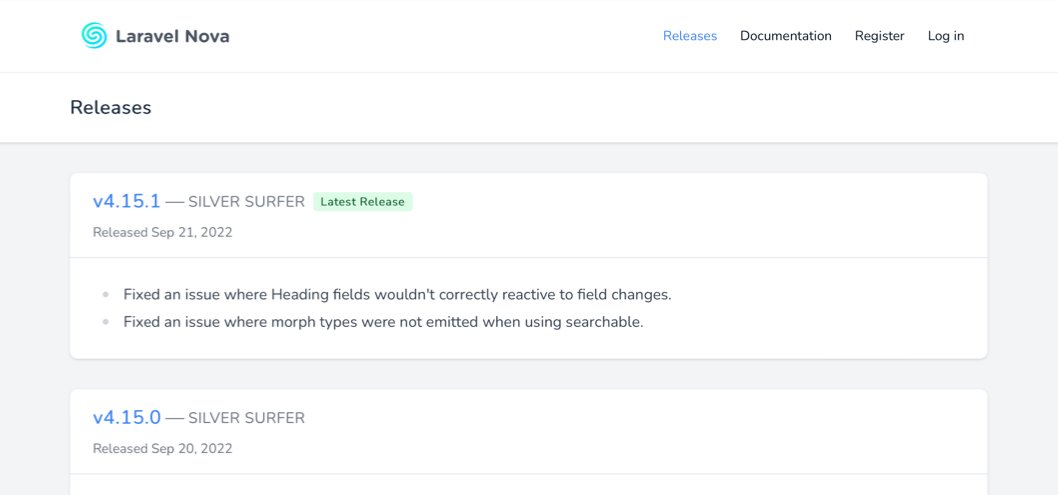Click the Latest Release badge

[x=363, y=202]
